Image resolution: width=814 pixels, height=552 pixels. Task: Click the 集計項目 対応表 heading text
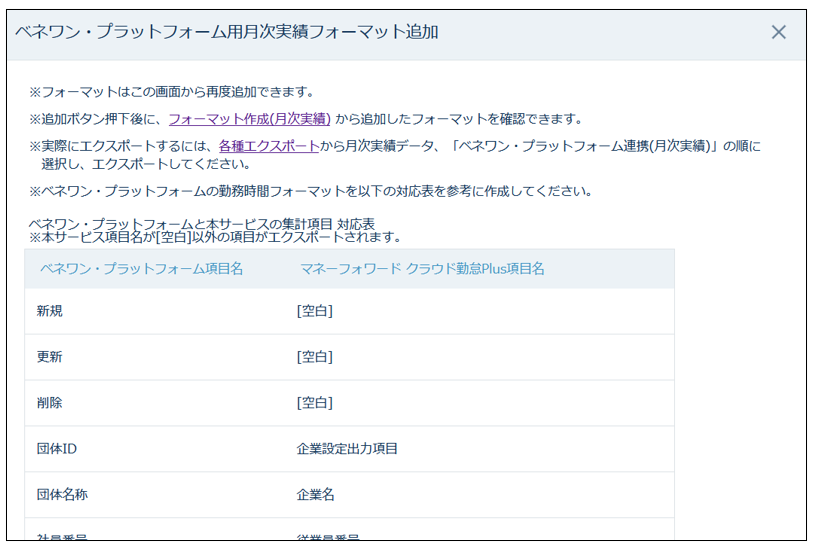point(202,224)
